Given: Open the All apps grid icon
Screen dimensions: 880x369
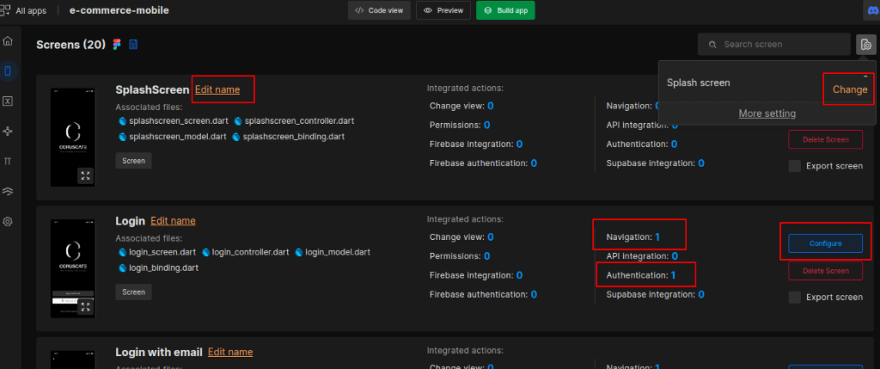Looking at the screenshot, I should click(x=5, y=10).
